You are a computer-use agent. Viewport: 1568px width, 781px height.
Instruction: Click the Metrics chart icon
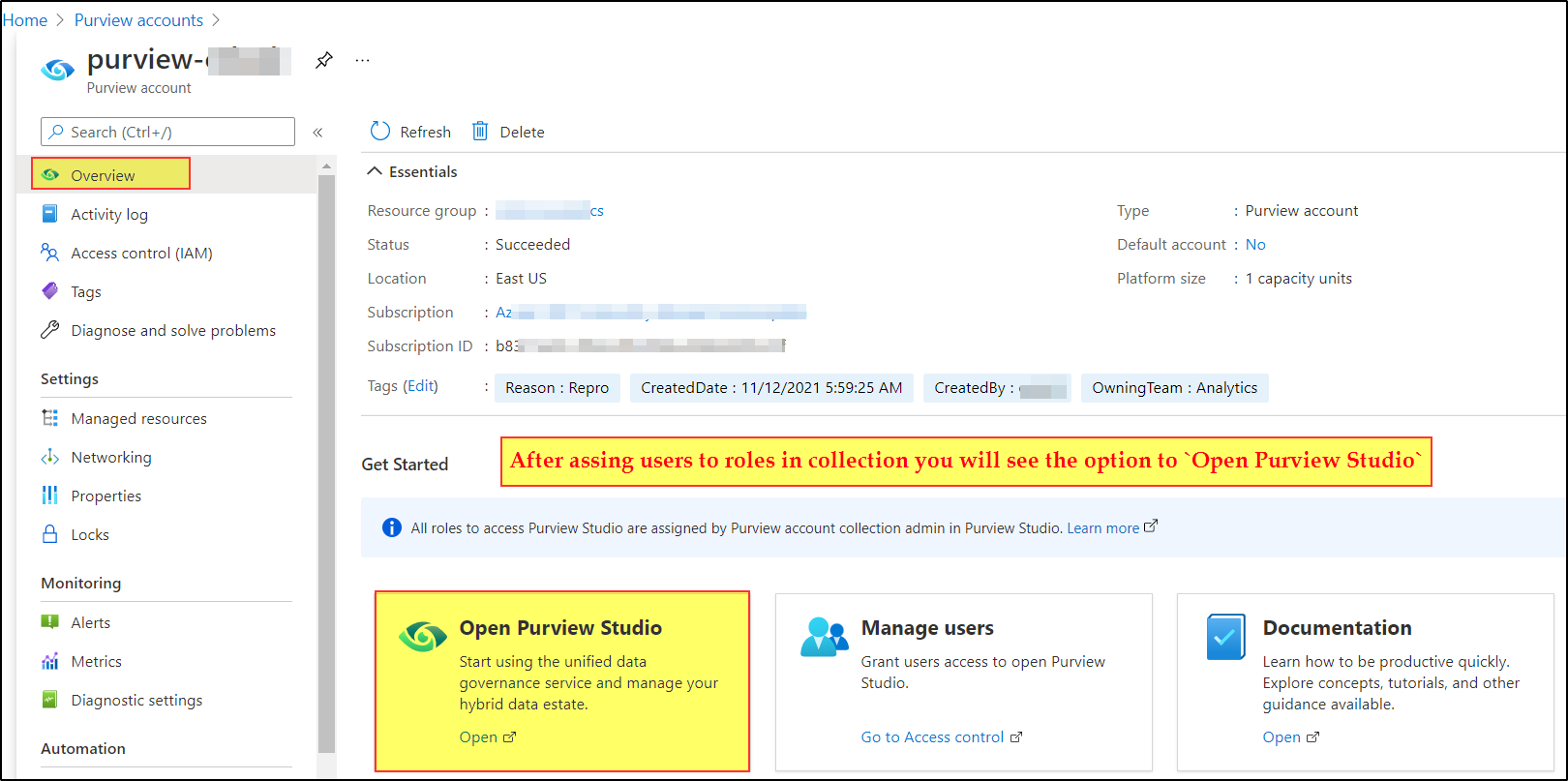click(50, 661)
